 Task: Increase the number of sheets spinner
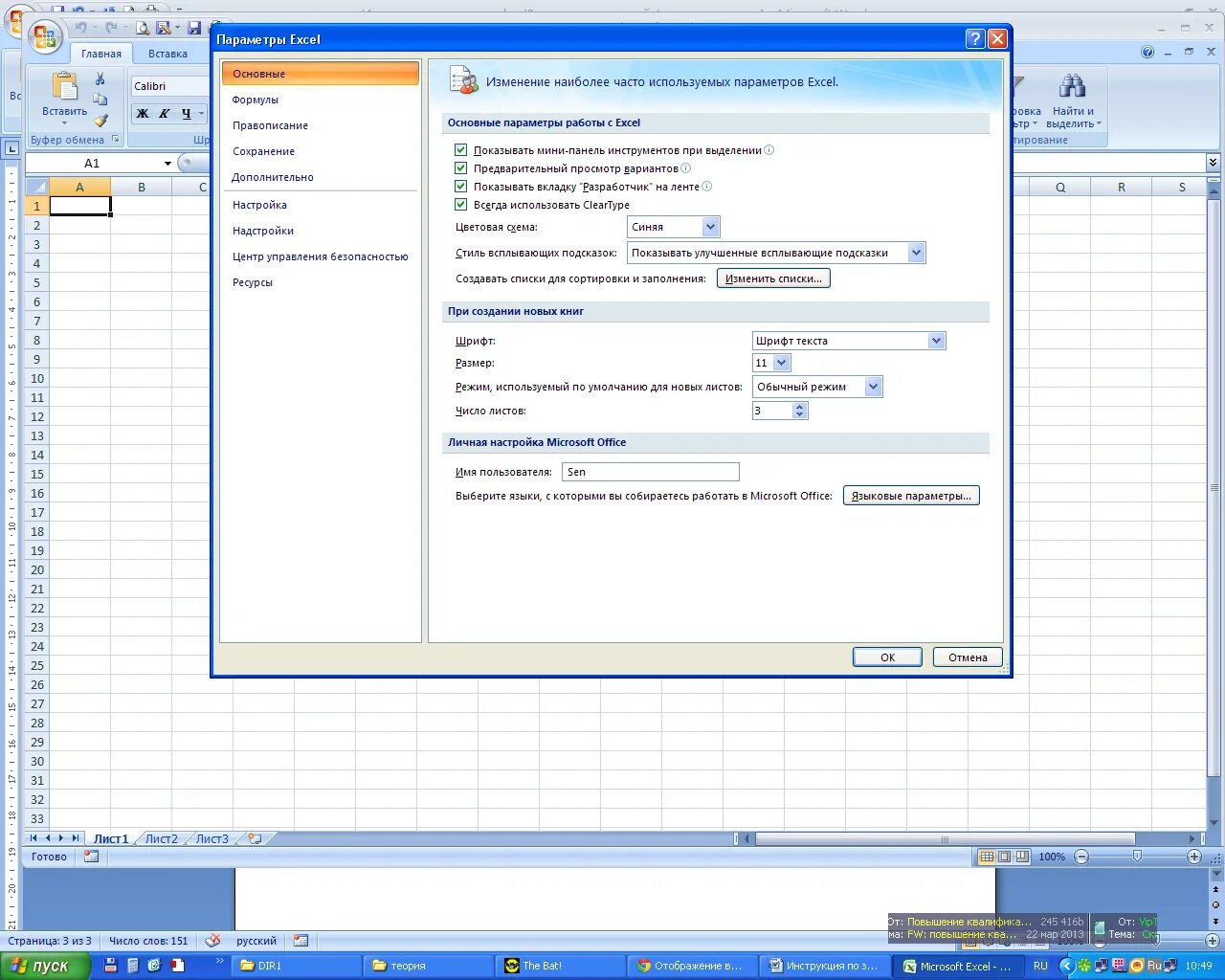pyautogui.click(x=800, y=406)
